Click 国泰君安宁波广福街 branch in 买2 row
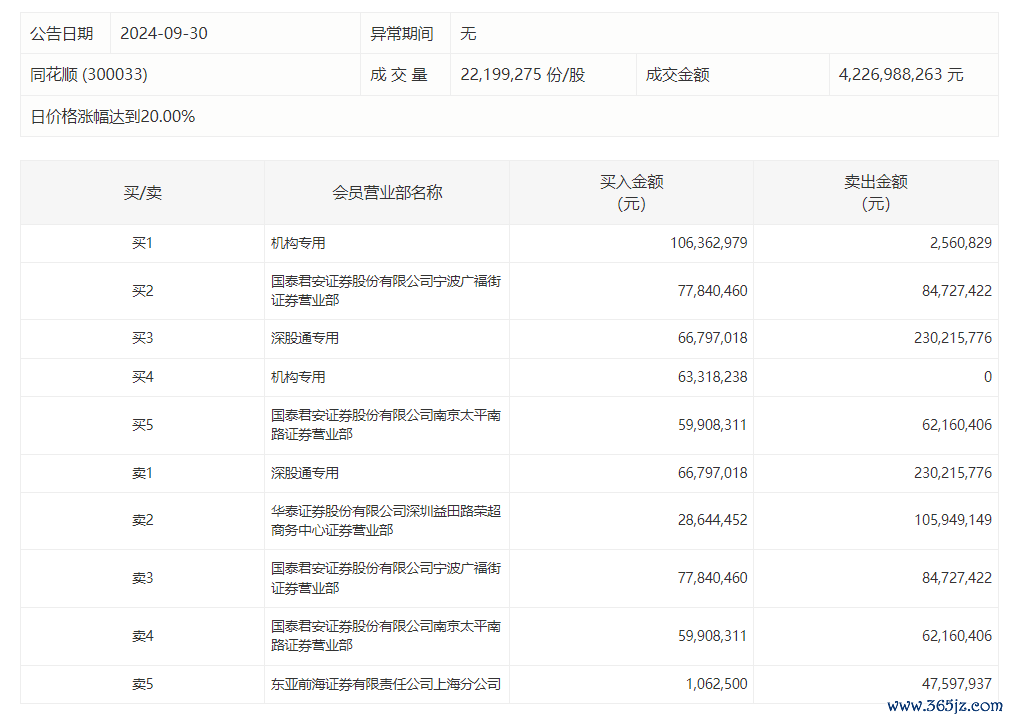 click(386, 291)
